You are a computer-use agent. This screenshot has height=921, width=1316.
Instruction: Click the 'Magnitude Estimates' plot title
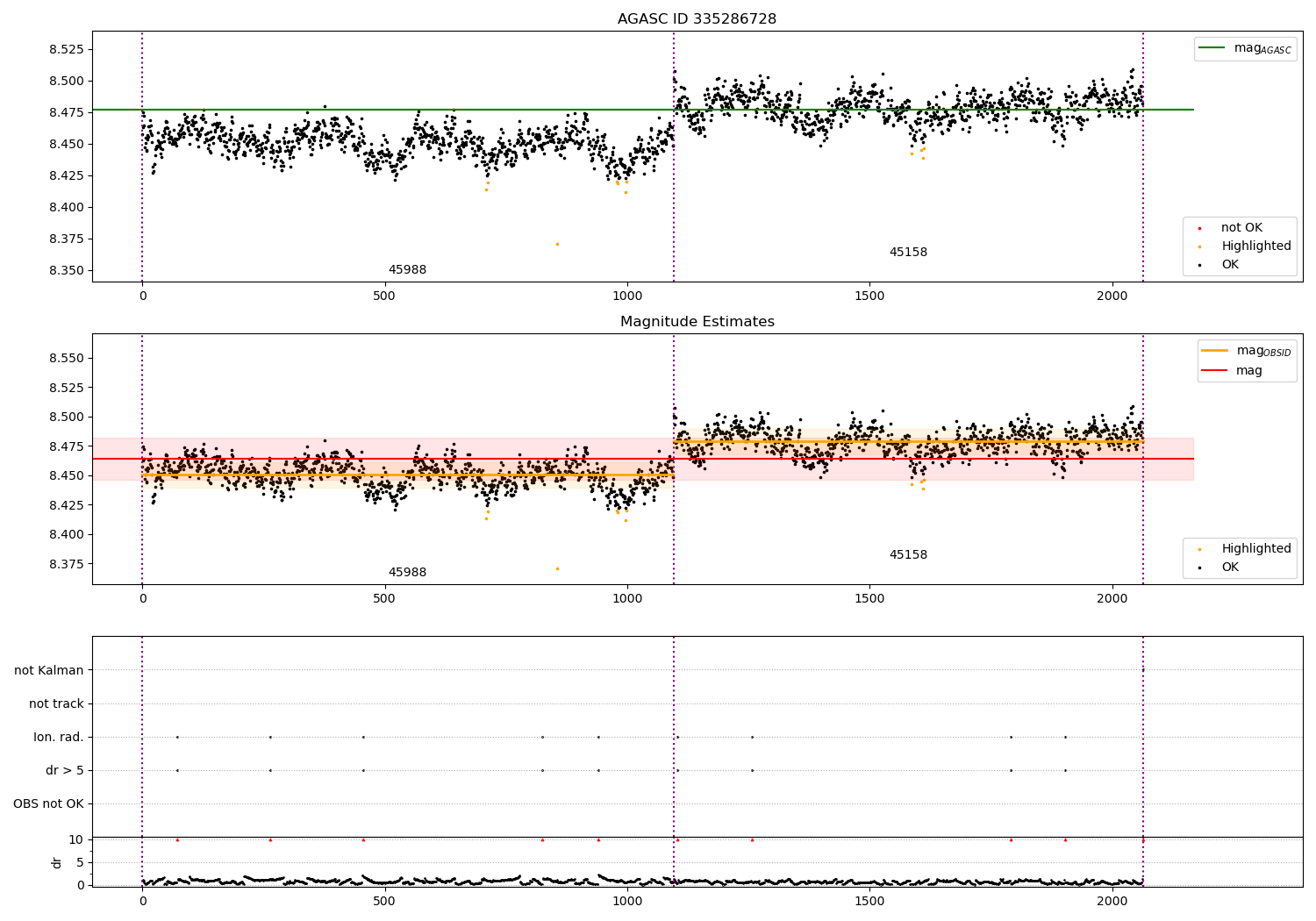coord(697,321)
